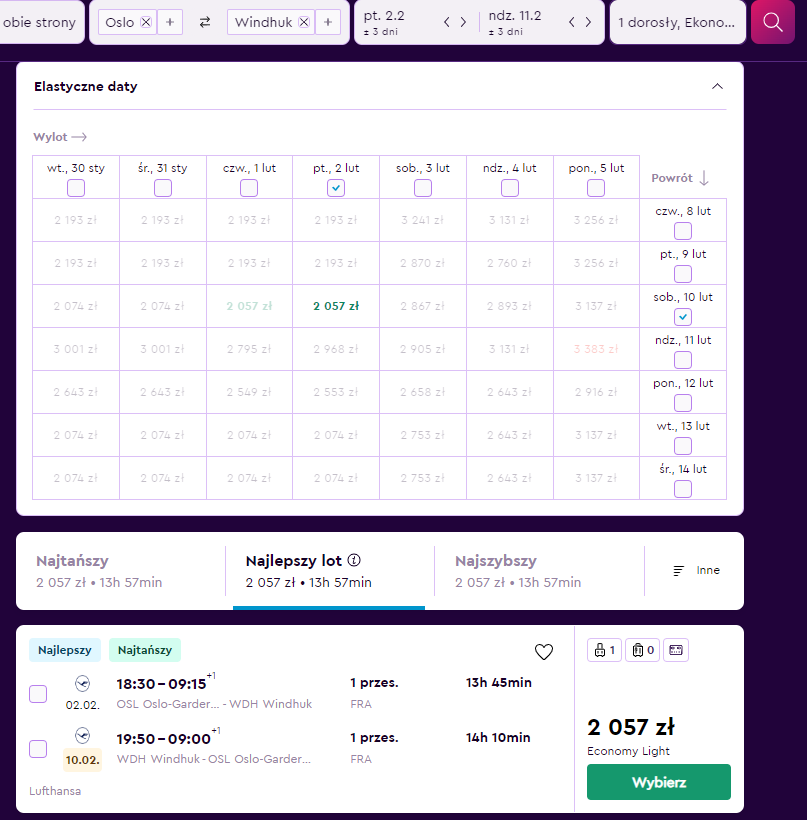Check the sob., 3 lut departure checkbox
The image size is (807, 820).
(x=423, y=188)
